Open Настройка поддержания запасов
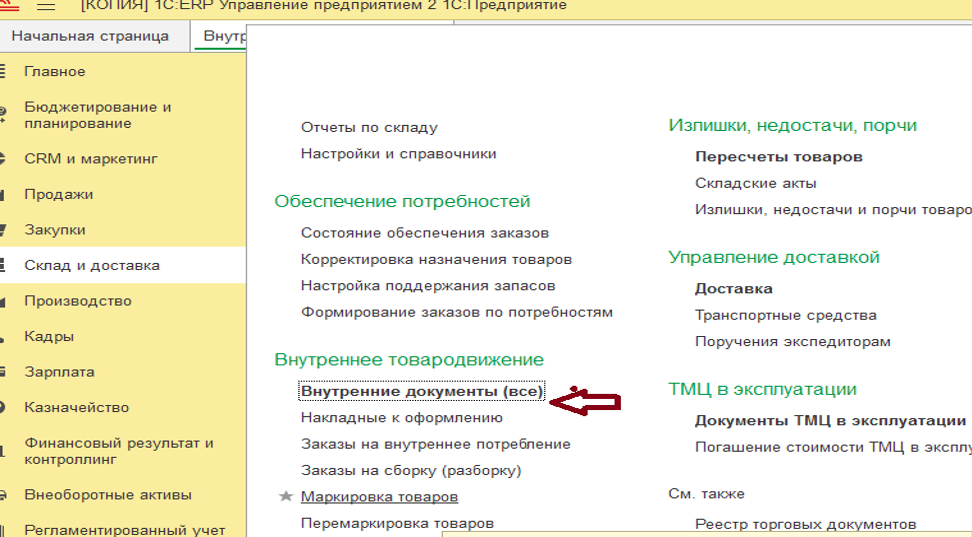The image size is (972, 537). (x=428, y=286)
